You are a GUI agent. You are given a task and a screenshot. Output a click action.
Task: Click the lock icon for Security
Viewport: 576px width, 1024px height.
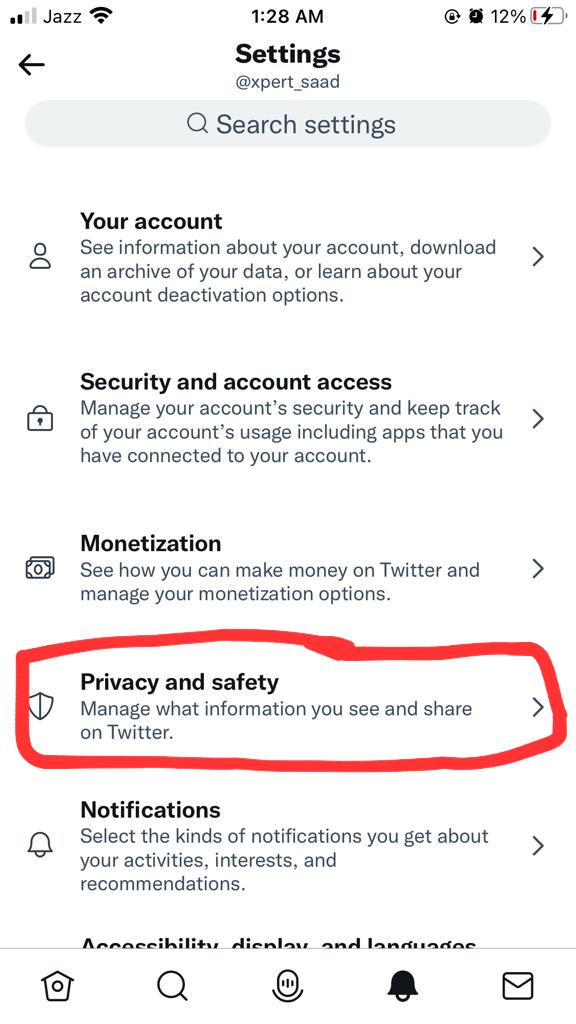tap(40, 419)
